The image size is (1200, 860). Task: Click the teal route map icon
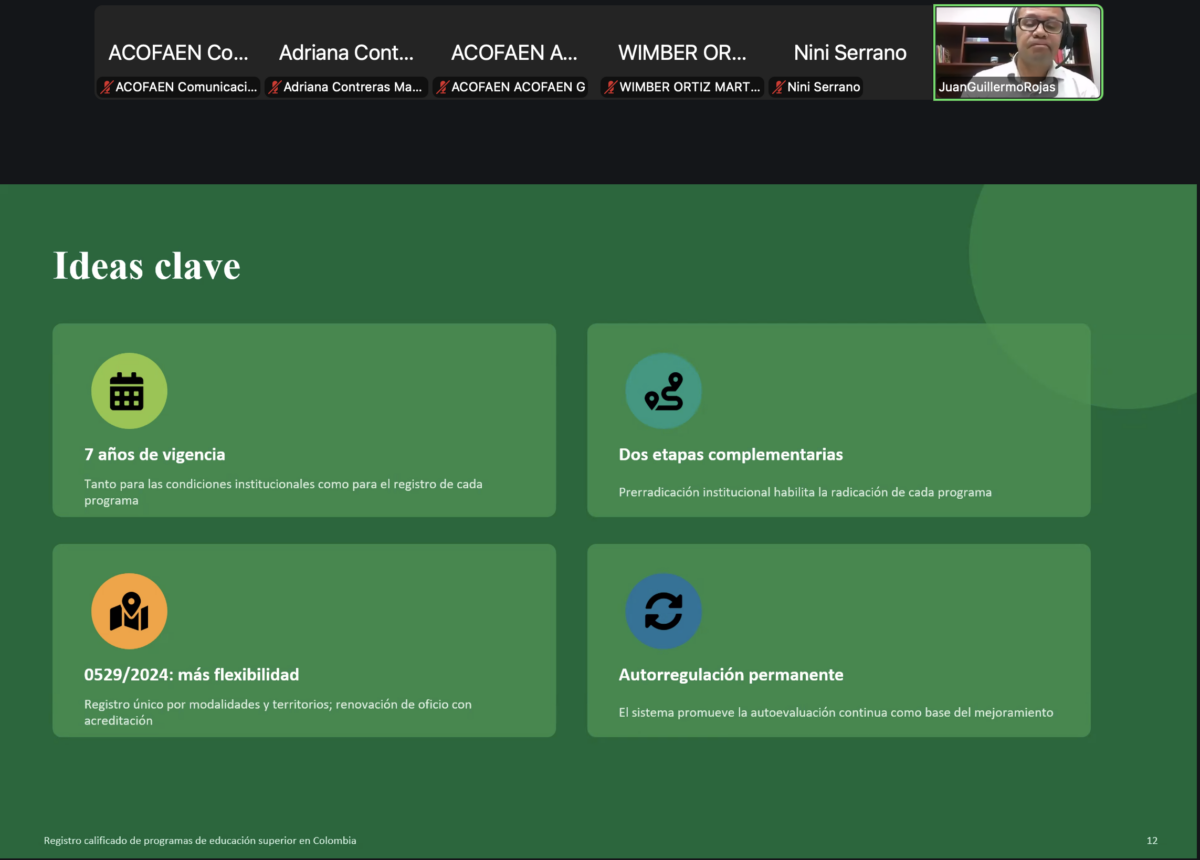[664, 391]
